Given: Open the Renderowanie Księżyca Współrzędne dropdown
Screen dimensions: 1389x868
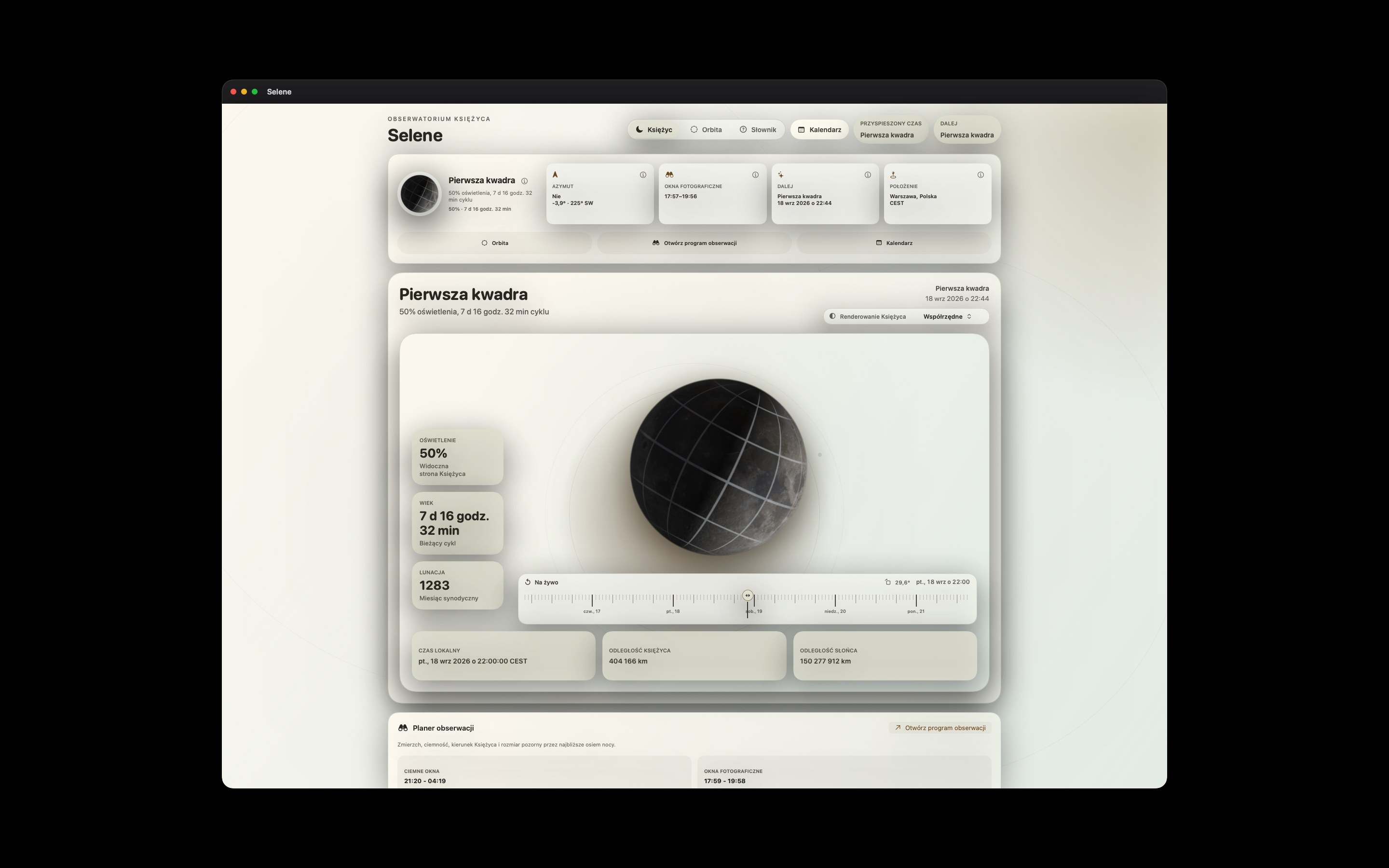Looking at the screenshot, I should pyautogui.click(x=947, y=316).
